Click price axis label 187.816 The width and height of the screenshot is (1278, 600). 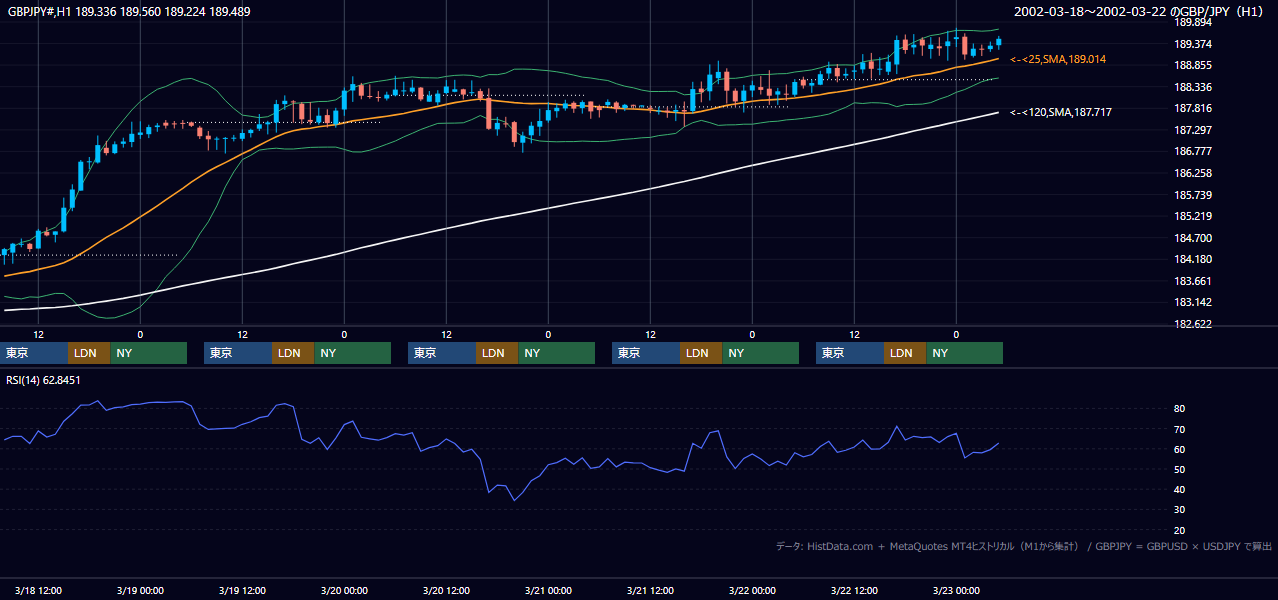pos(1193,109)
